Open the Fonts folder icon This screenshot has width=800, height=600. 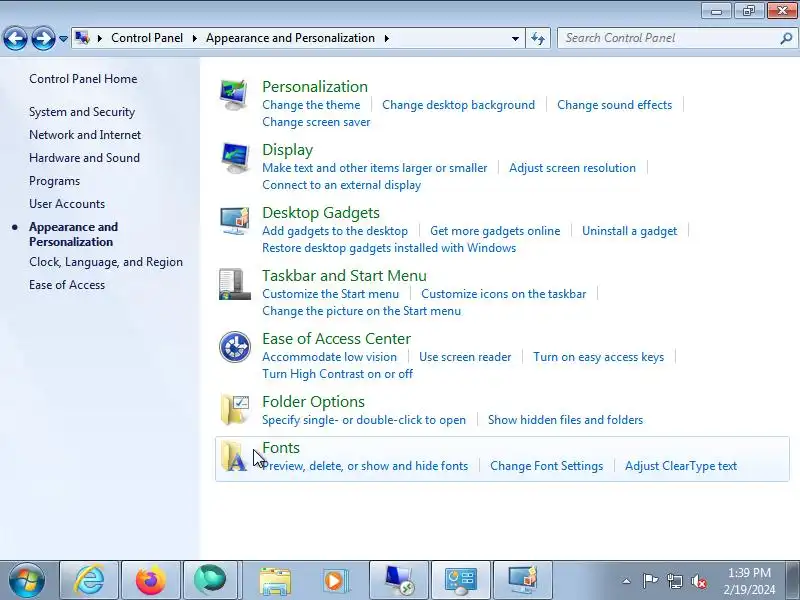click(x=234, y=456)
